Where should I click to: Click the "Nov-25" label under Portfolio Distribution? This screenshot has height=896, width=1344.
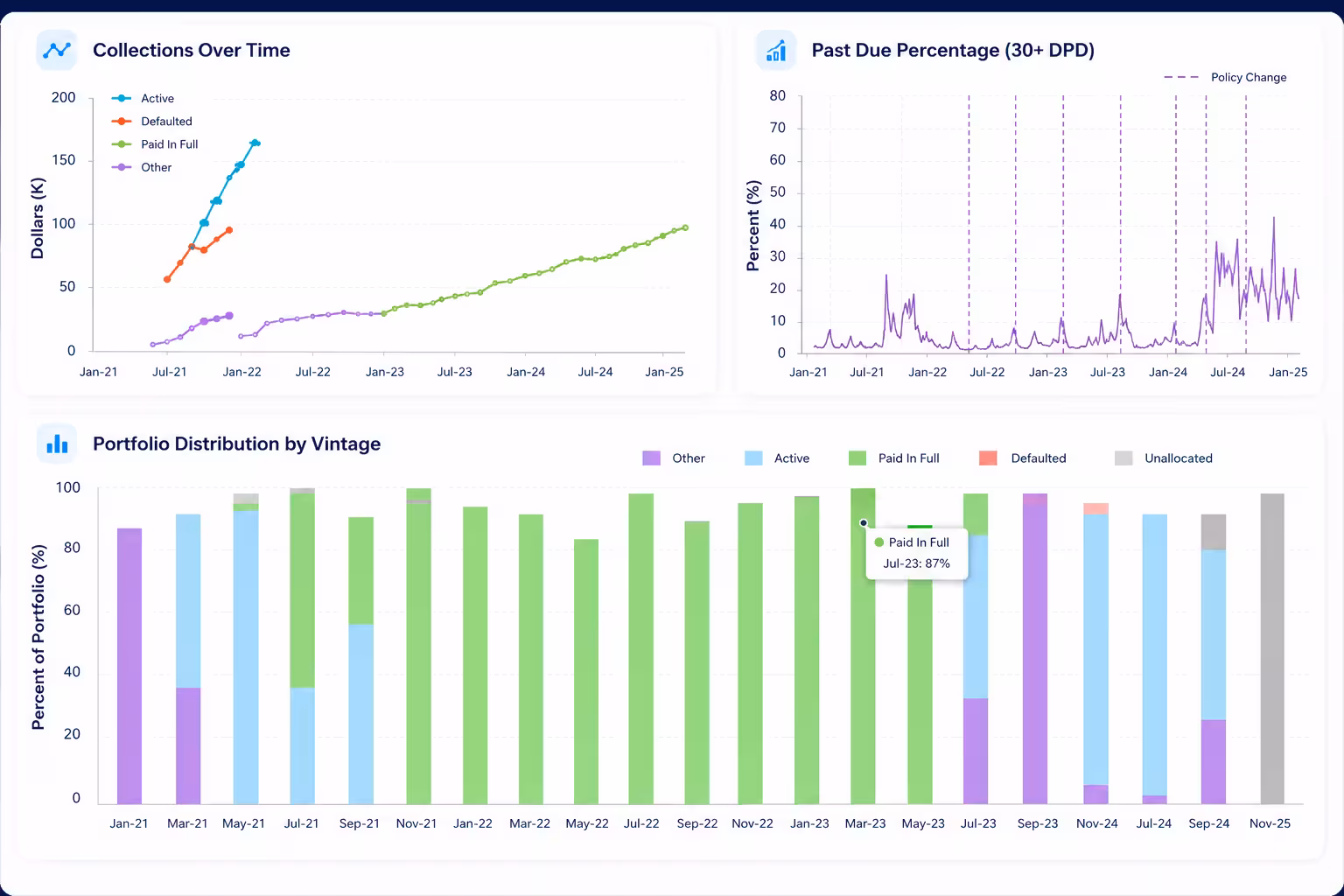tap(1270, 823)
